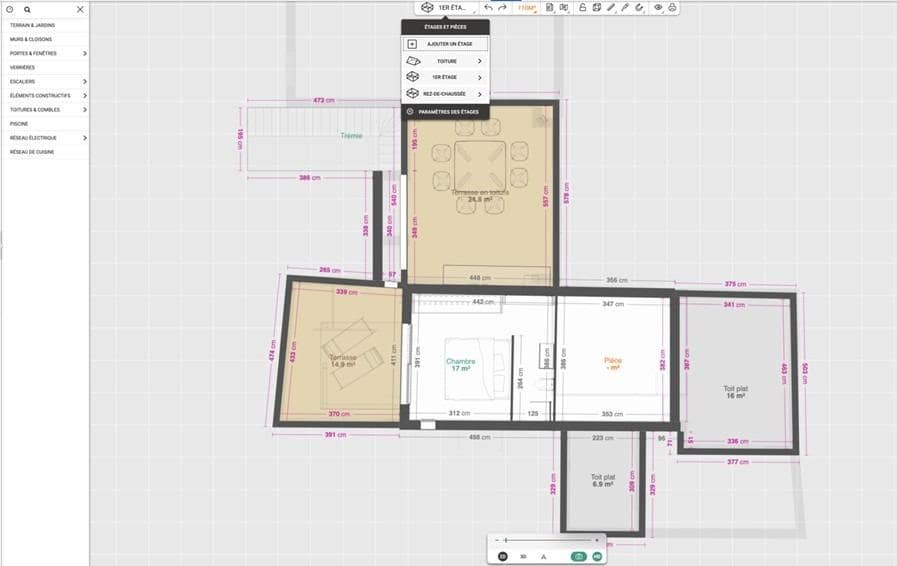
Task: Select the magnet snapping tool icon
Action: [x=639, y=7]
